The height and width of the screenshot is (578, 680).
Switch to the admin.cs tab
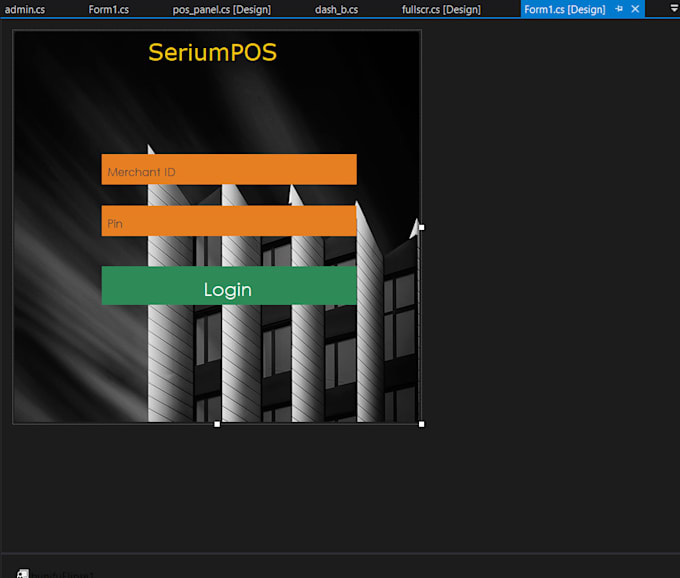click(x=25, y=9)
